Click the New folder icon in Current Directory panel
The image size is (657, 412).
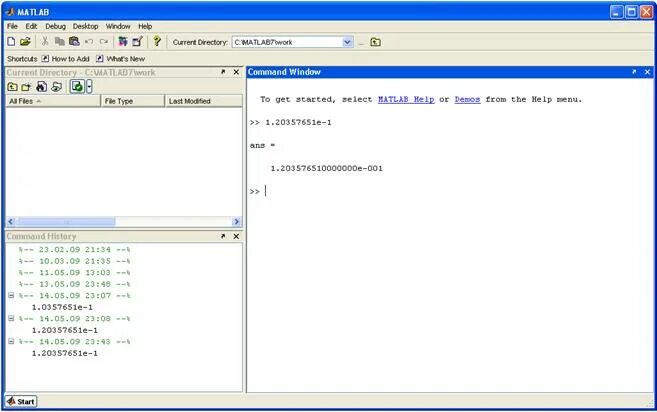click(26, 87)
